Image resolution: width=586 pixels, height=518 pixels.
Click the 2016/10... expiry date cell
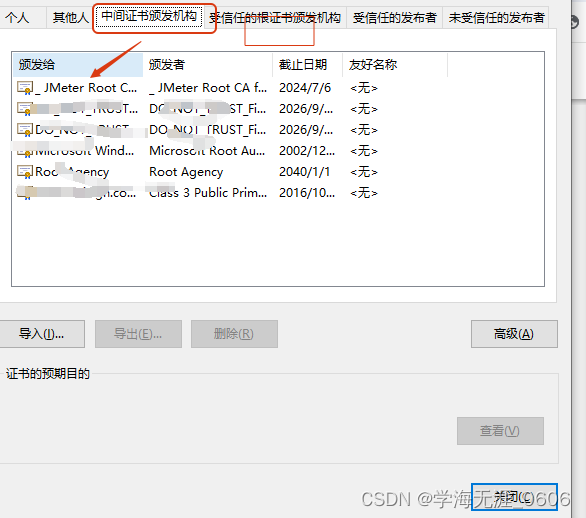(x=307, y=193)
